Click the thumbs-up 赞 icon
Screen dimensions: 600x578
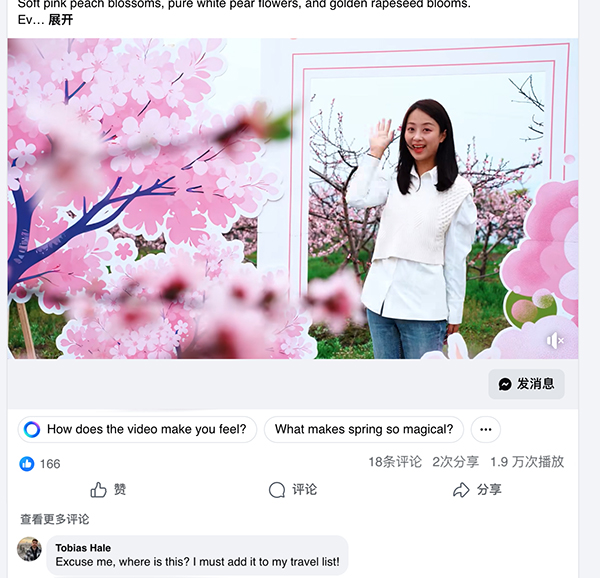[x=98, y=489]
